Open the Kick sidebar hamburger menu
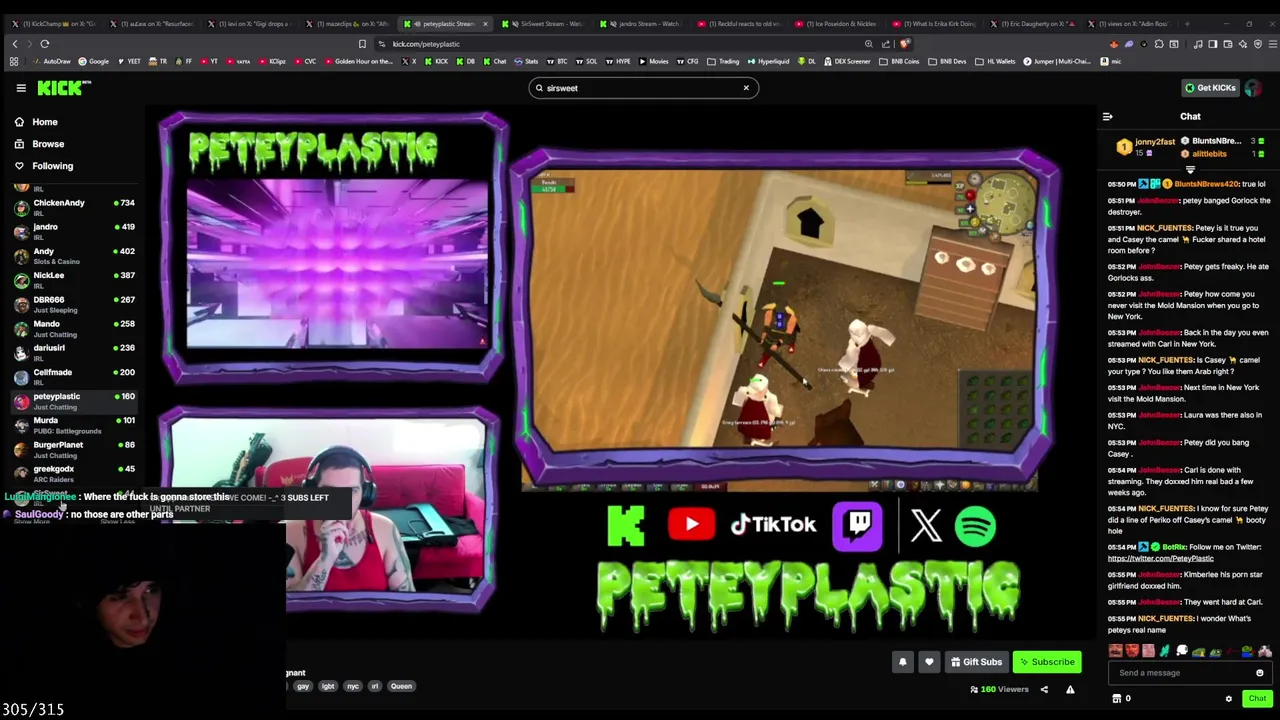 point(20,88)
